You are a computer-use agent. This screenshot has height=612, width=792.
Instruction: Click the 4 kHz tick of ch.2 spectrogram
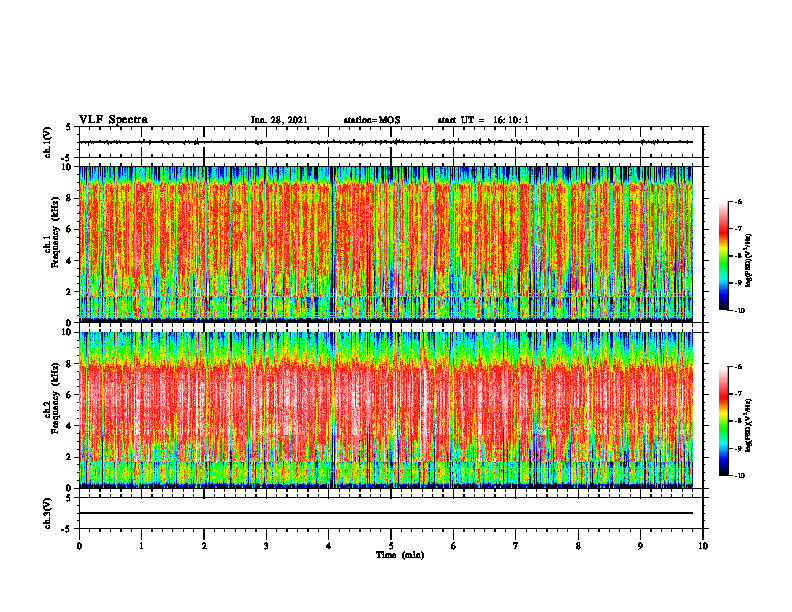(70, 426)
